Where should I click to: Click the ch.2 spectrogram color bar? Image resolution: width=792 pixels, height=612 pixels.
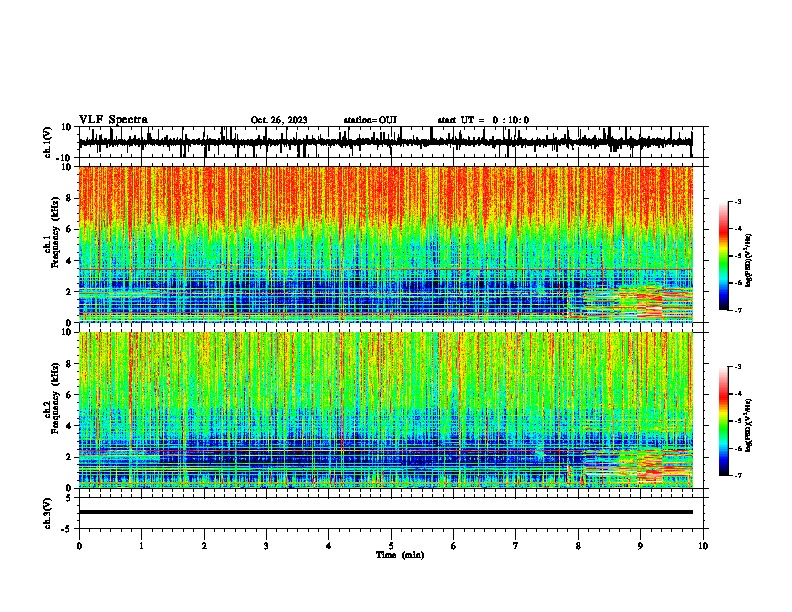pos(723,421)
